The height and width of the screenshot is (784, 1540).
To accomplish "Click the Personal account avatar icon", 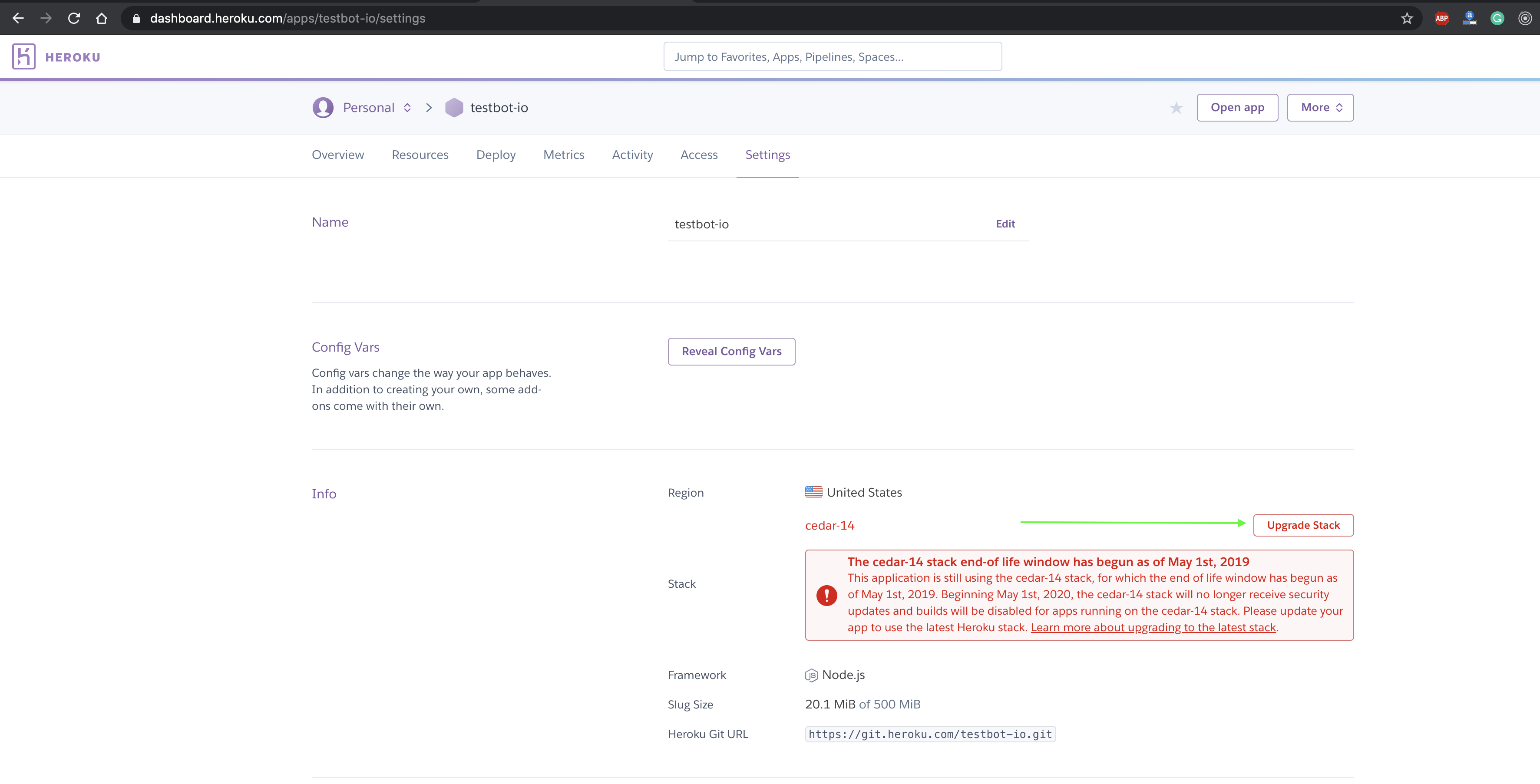I will click(x=323, y=108).
